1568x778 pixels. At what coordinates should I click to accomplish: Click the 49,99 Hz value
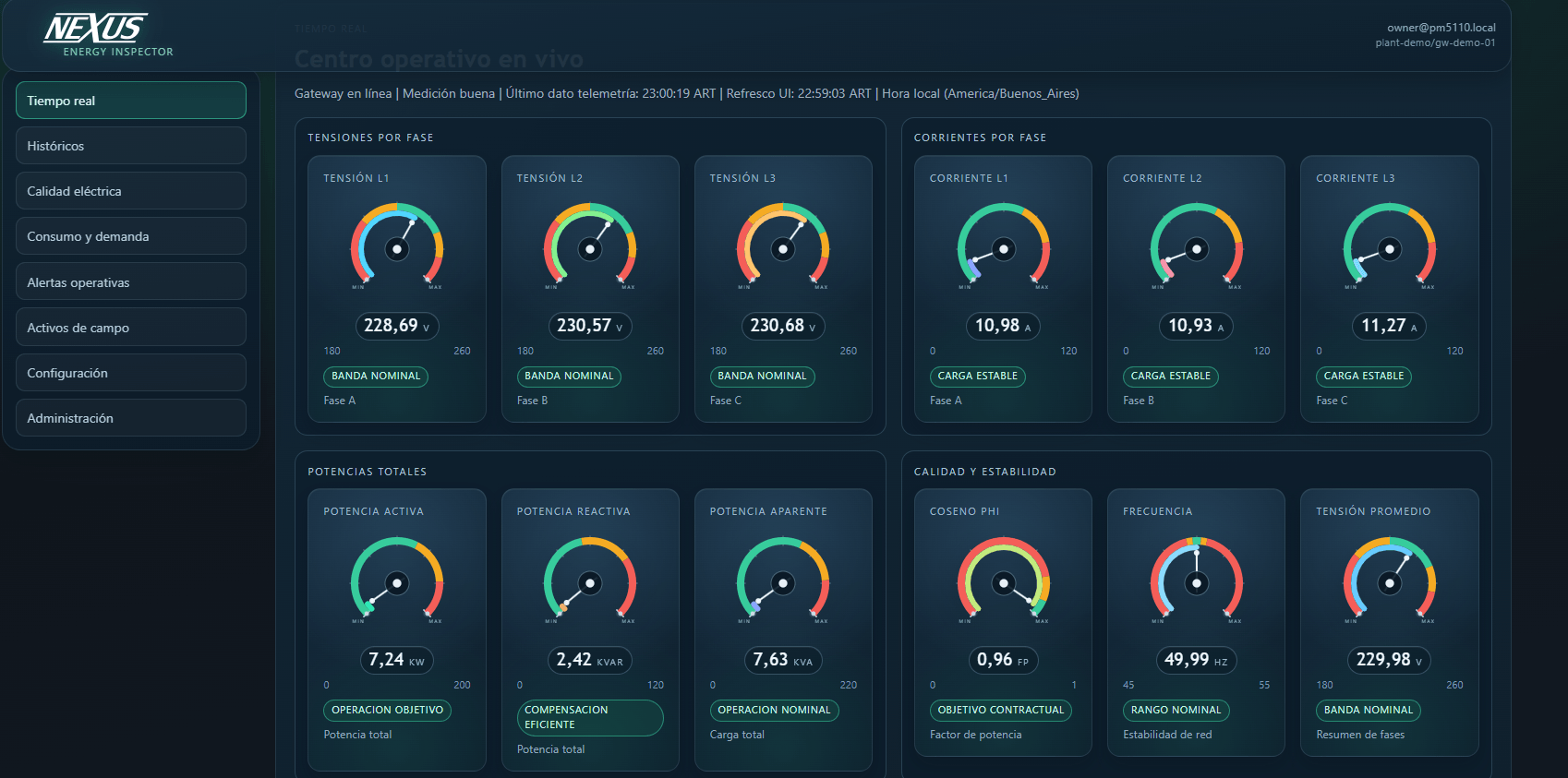click(x=1197, y=660)
